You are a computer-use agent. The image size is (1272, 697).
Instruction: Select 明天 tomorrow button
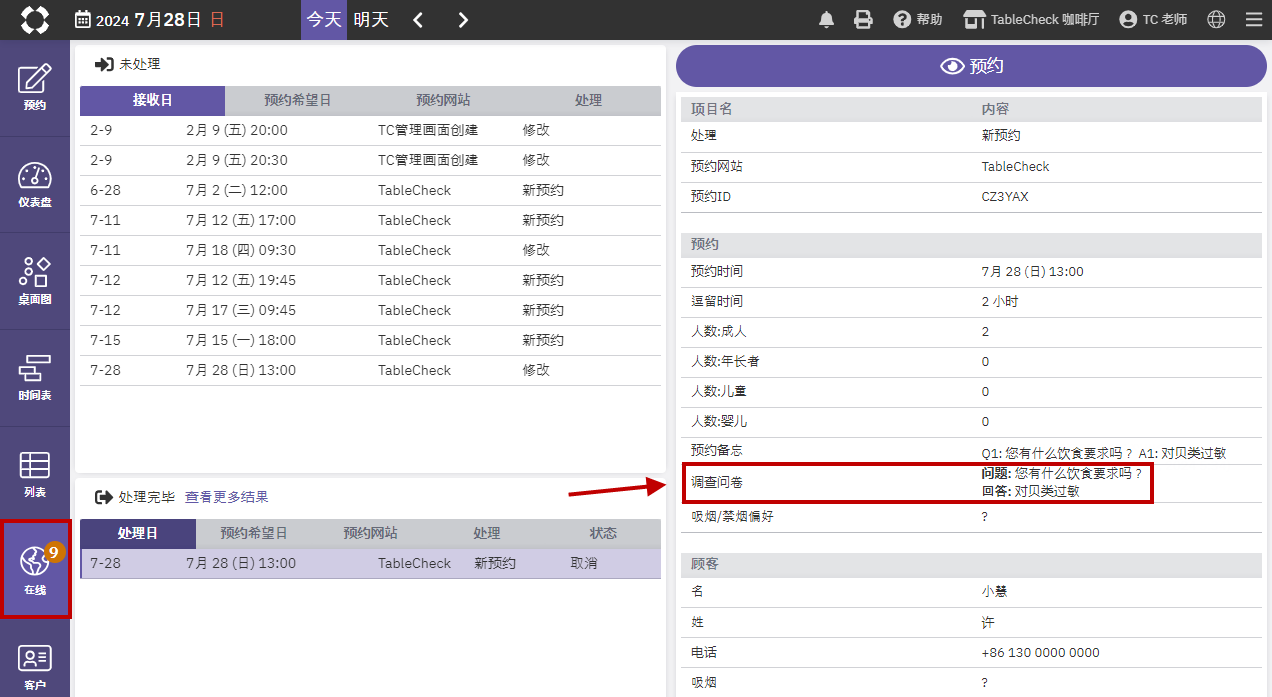(x=371, y=20)
